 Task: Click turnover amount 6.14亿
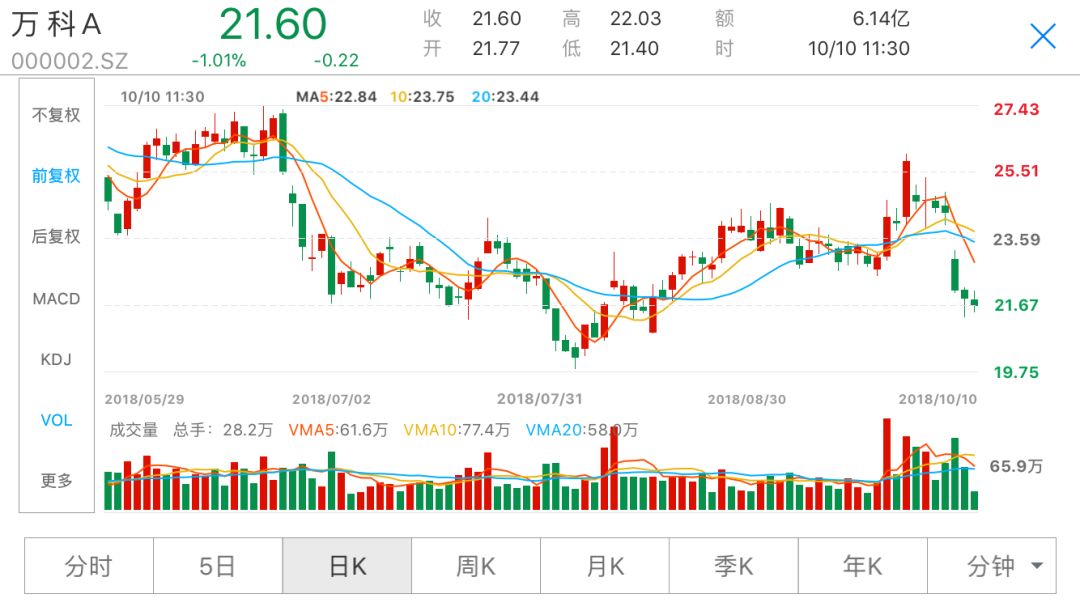(881, 19)
